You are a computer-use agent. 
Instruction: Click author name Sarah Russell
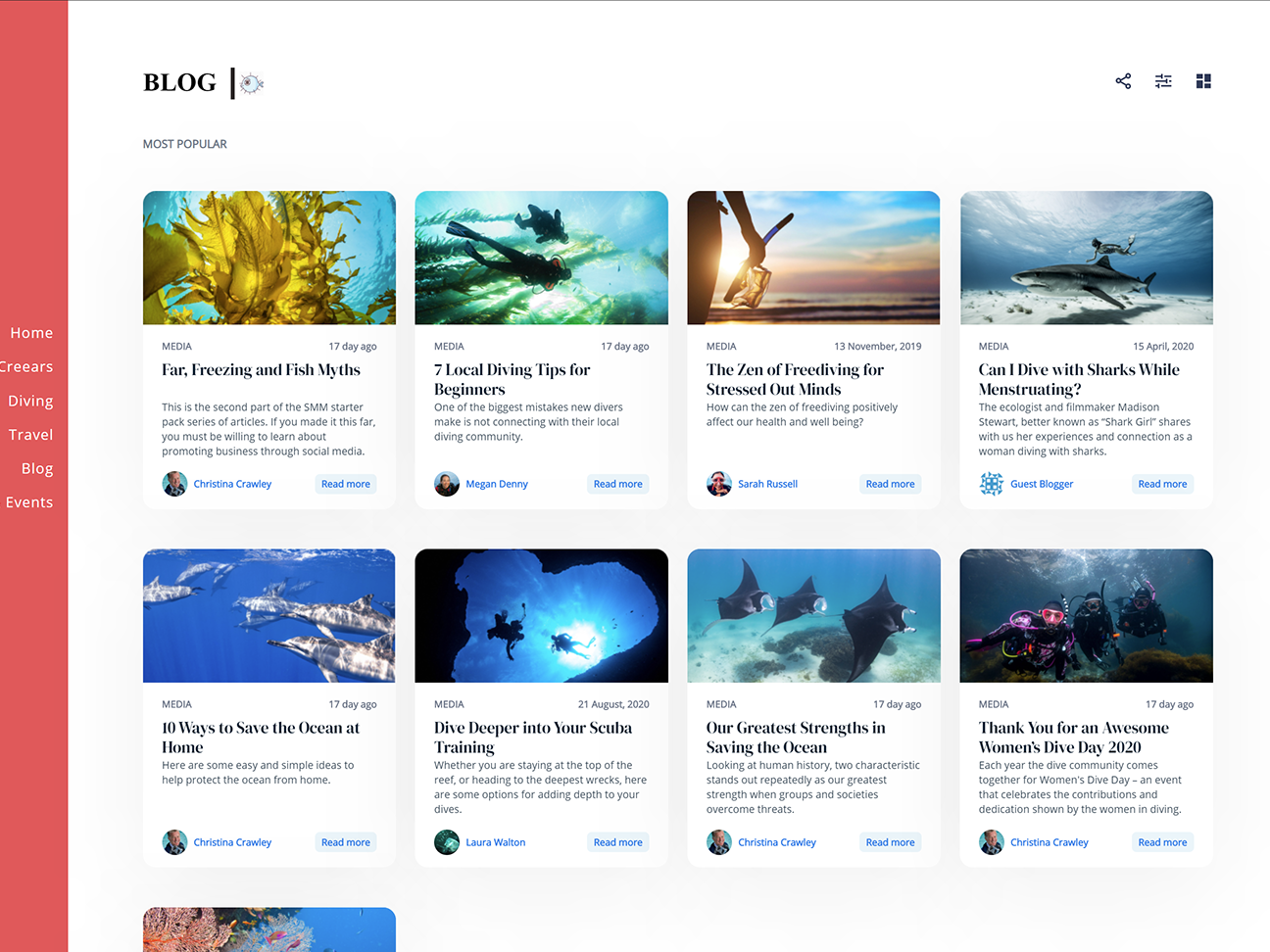767,484
